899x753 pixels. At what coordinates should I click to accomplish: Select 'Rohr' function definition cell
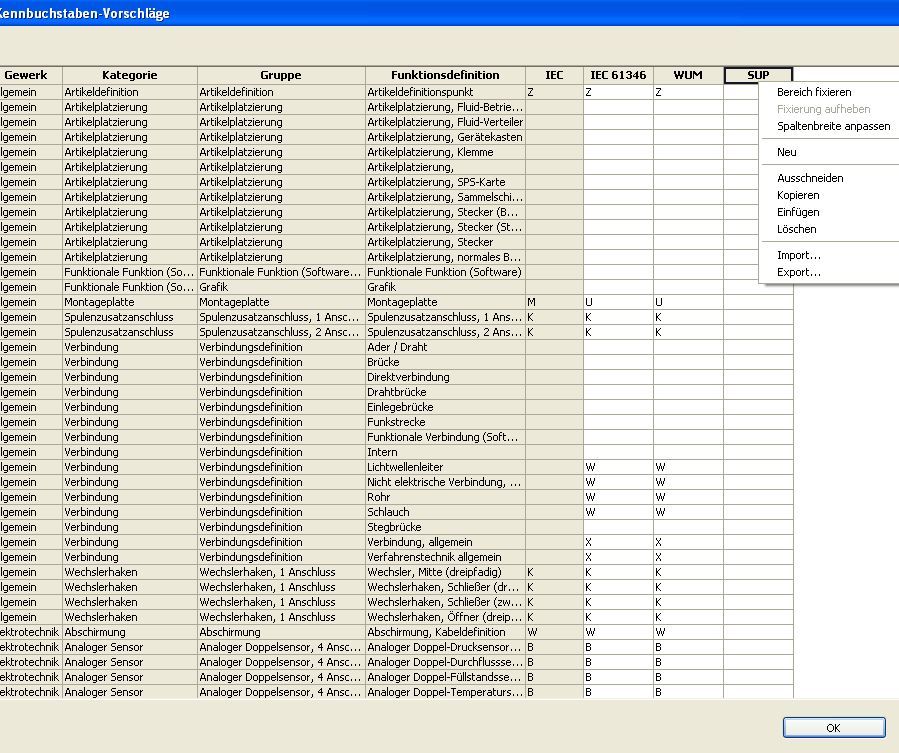pos(445,497)
